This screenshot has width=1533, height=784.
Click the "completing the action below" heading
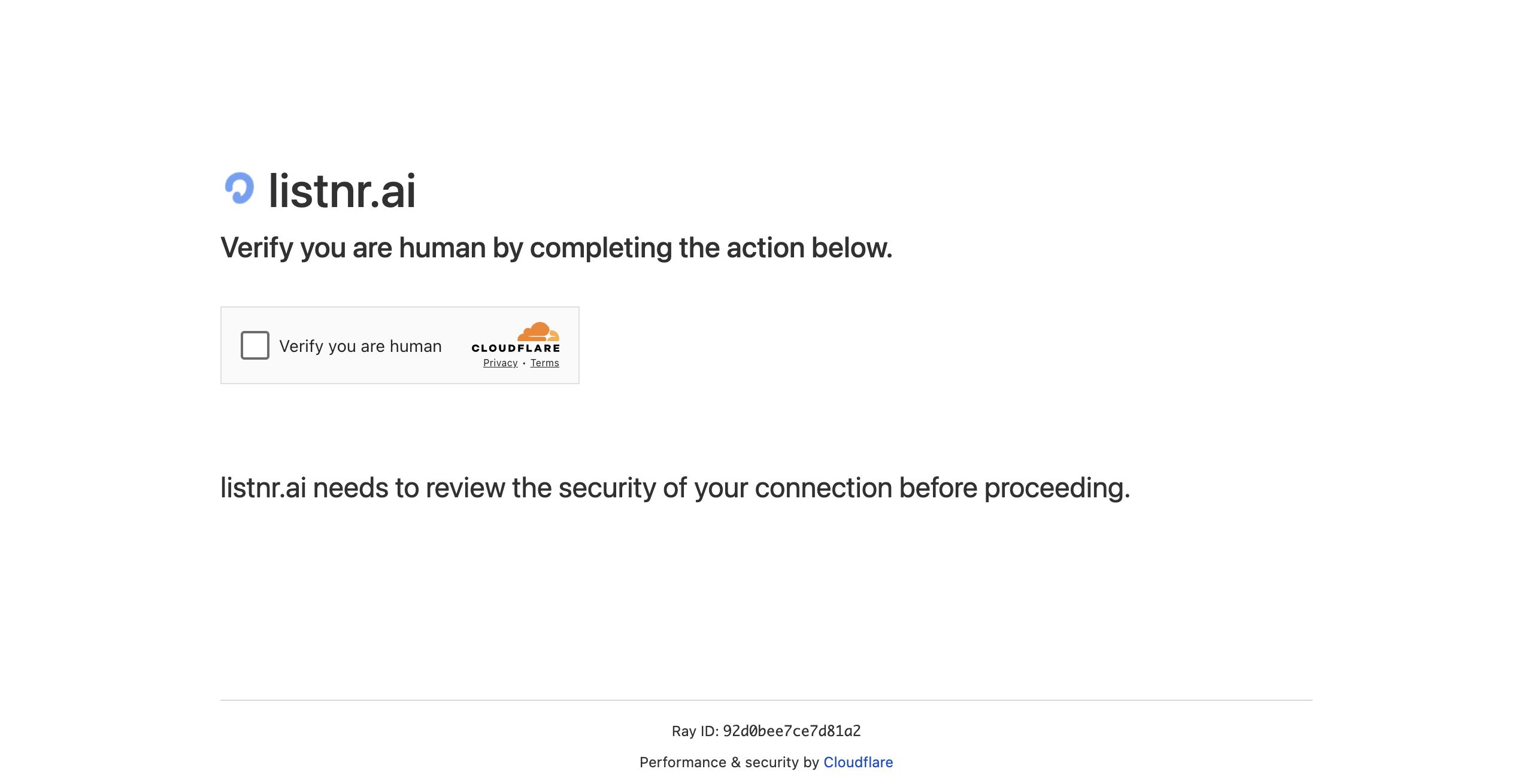pos(711,248)
